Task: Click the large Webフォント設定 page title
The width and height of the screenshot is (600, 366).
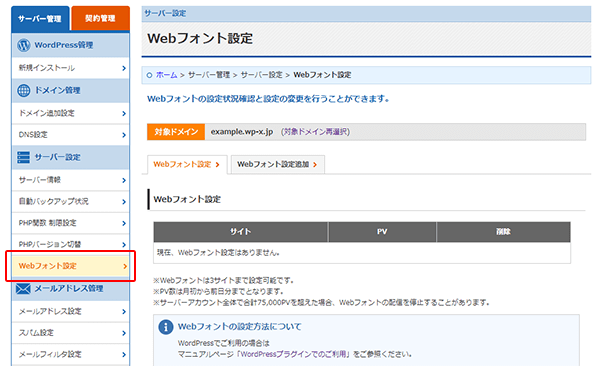Action: pos(200,38)
